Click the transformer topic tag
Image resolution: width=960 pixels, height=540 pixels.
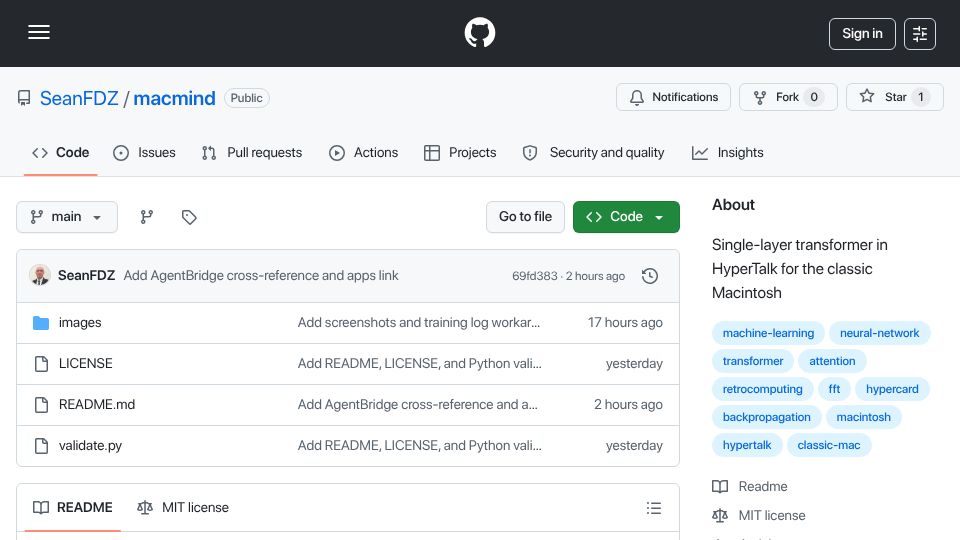point(753,361)
